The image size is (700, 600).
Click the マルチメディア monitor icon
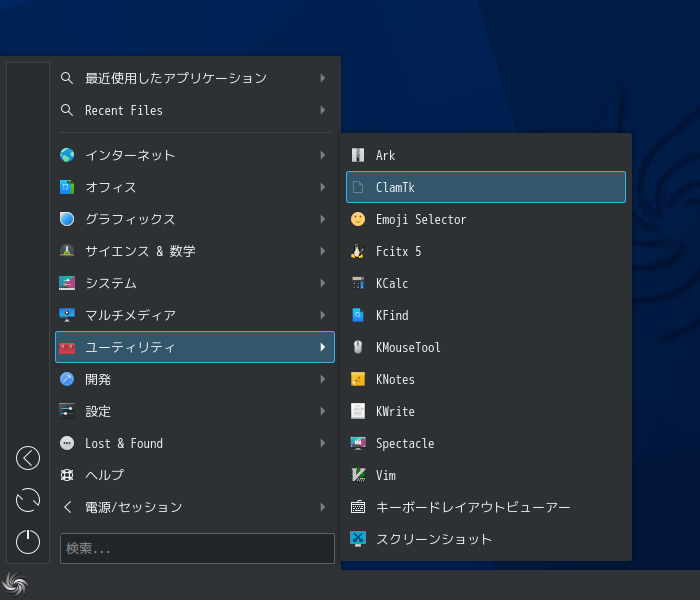point(67,315)
